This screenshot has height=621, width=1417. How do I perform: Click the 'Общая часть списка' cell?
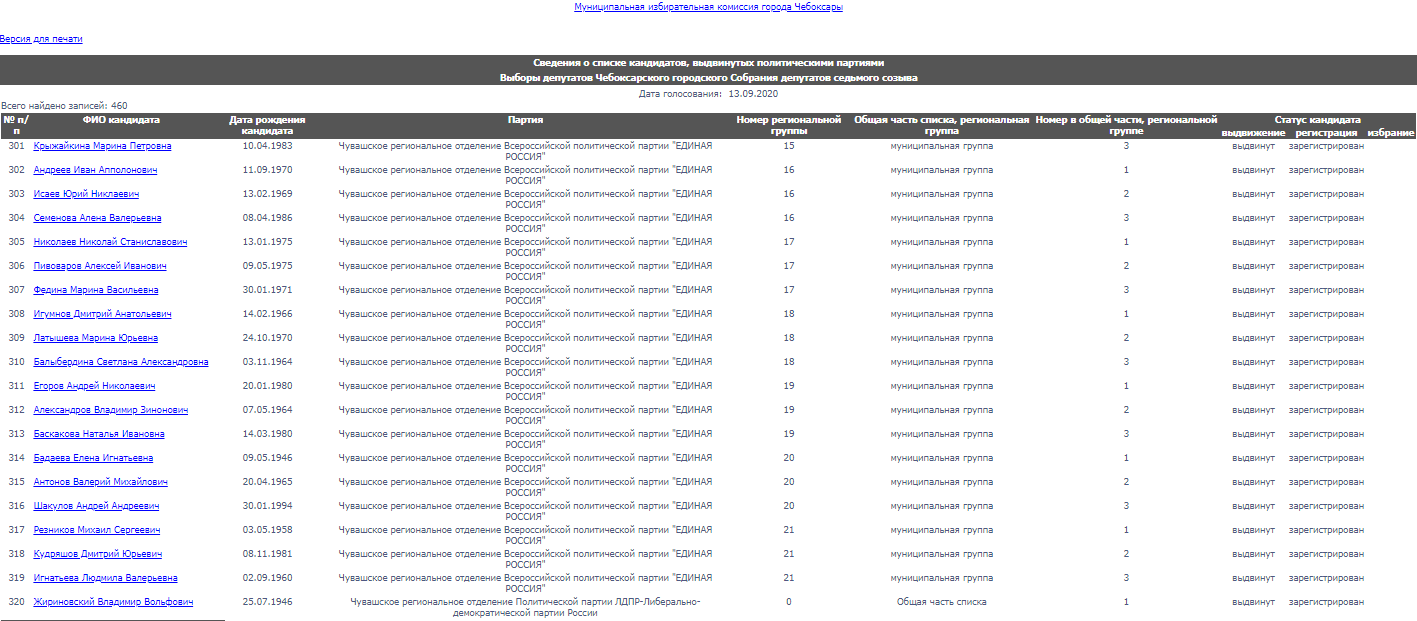pos(942,602)
